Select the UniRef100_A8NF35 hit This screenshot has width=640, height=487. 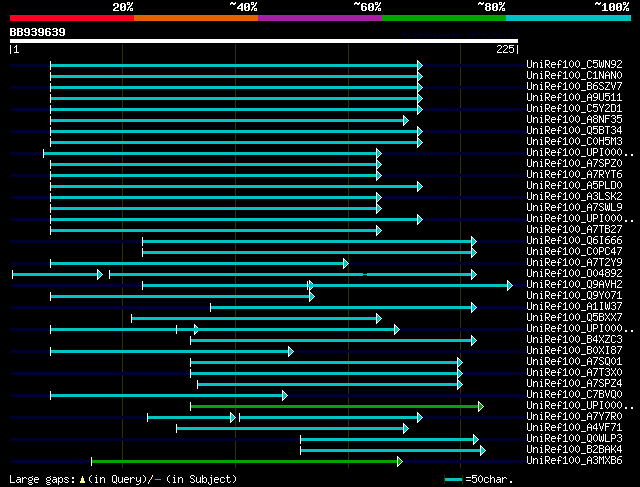click(x=574, y=119)
